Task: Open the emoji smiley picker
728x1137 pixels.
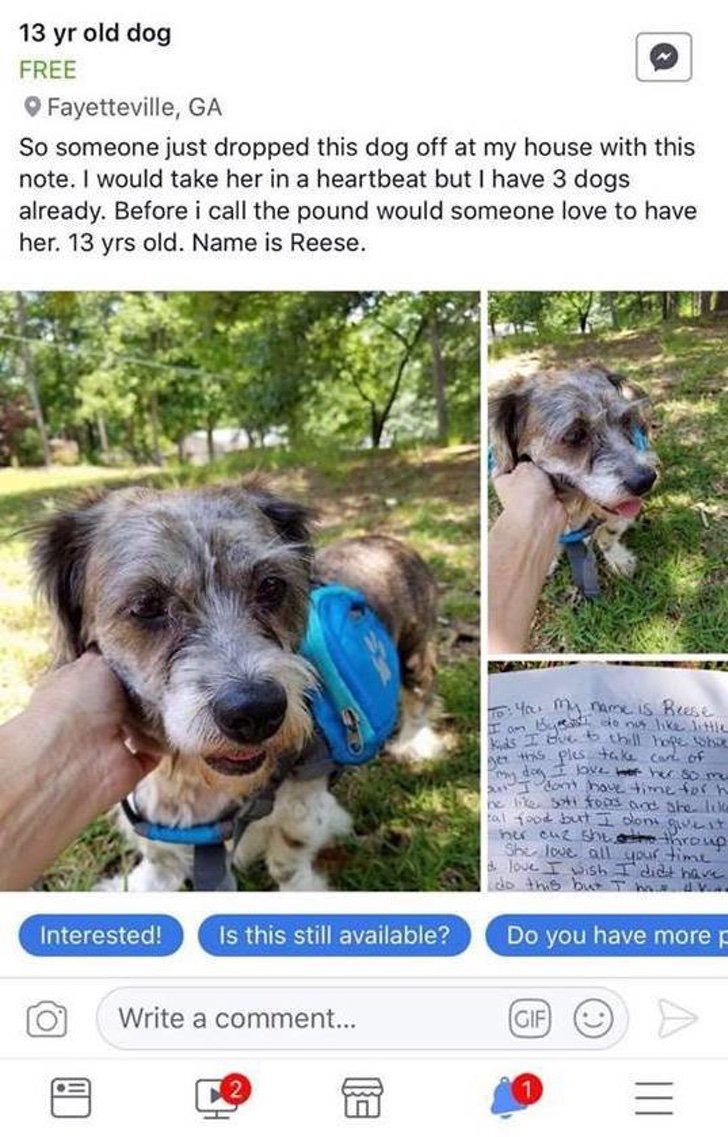Action: (x=593, y=1019)
